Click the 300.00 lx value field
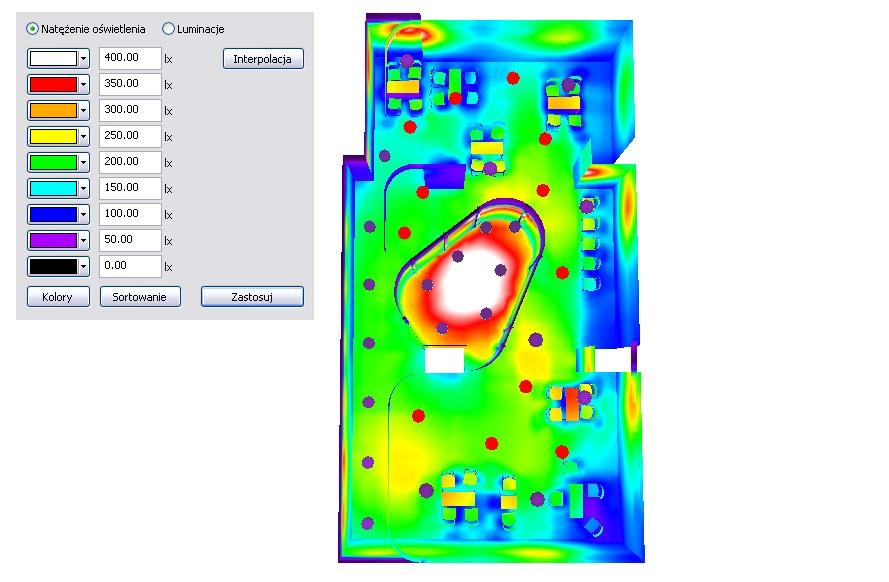This screenshot has height=582, width=889. pyautogui.click(x=130, y=111)
